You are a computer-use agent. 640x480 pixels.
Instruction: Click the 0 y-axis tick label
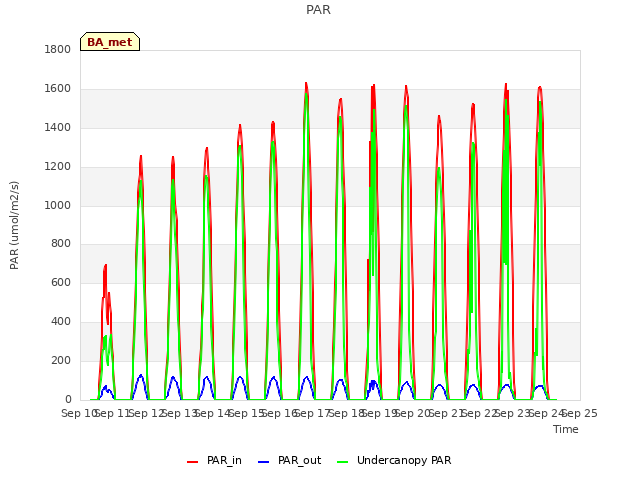[x=68, y=399]
